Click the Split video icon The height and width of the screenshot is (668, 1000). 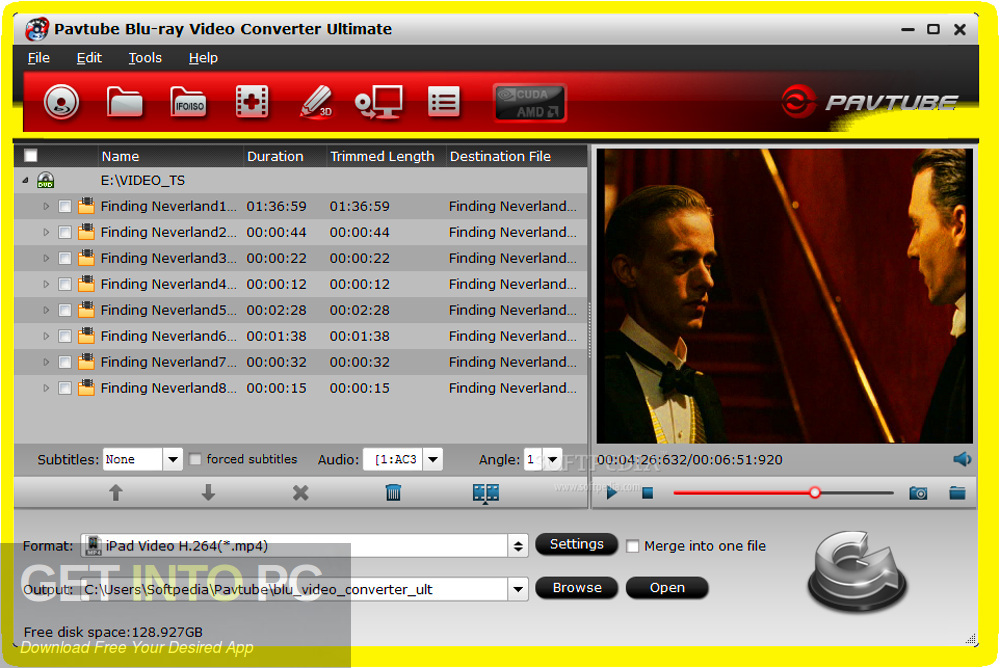[485, 493]
